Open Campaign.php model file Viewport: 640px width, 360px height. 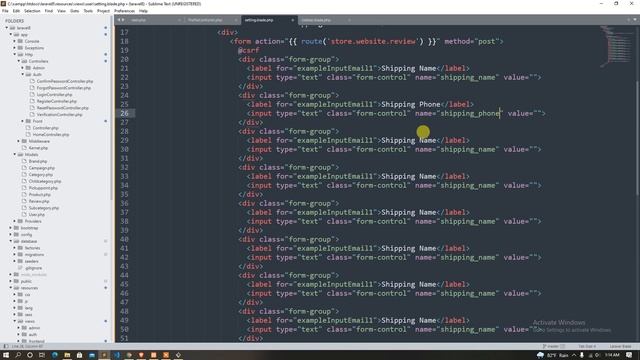click(x=41, y=168)
